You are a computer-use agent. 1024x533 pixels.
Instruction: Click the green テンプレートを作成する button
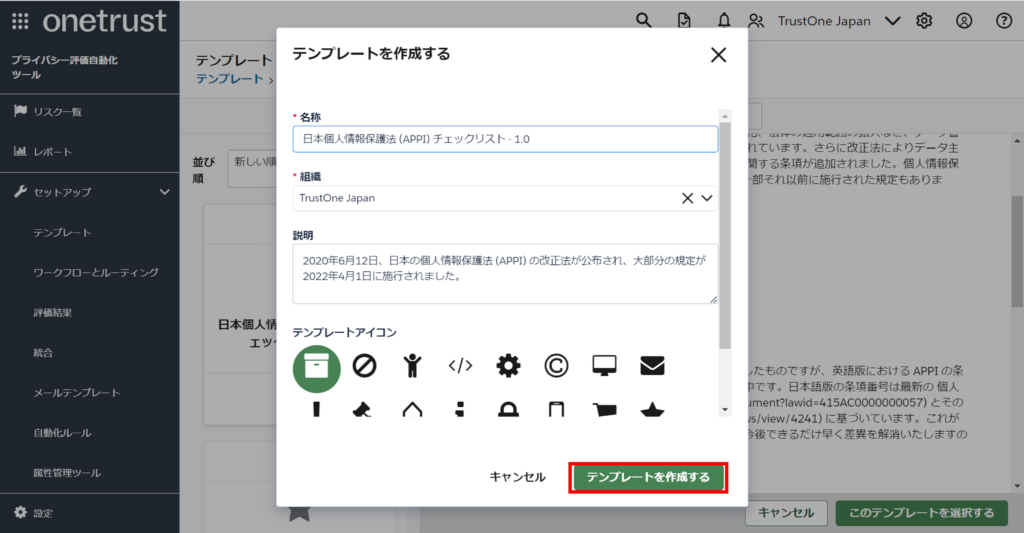648,477
